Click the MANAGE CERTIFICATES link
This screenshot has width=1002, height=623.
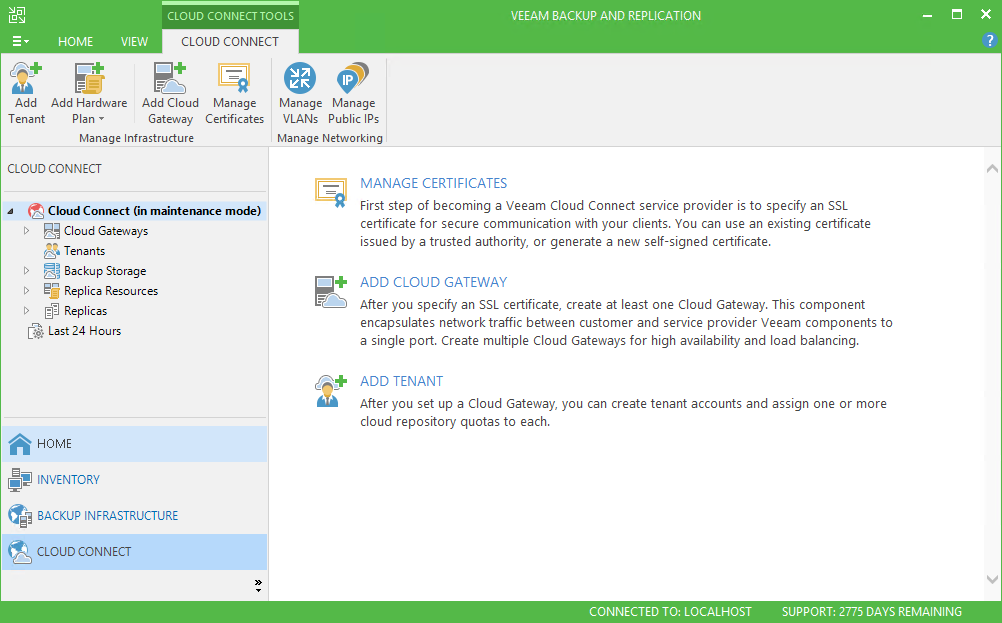coord(433,183)
